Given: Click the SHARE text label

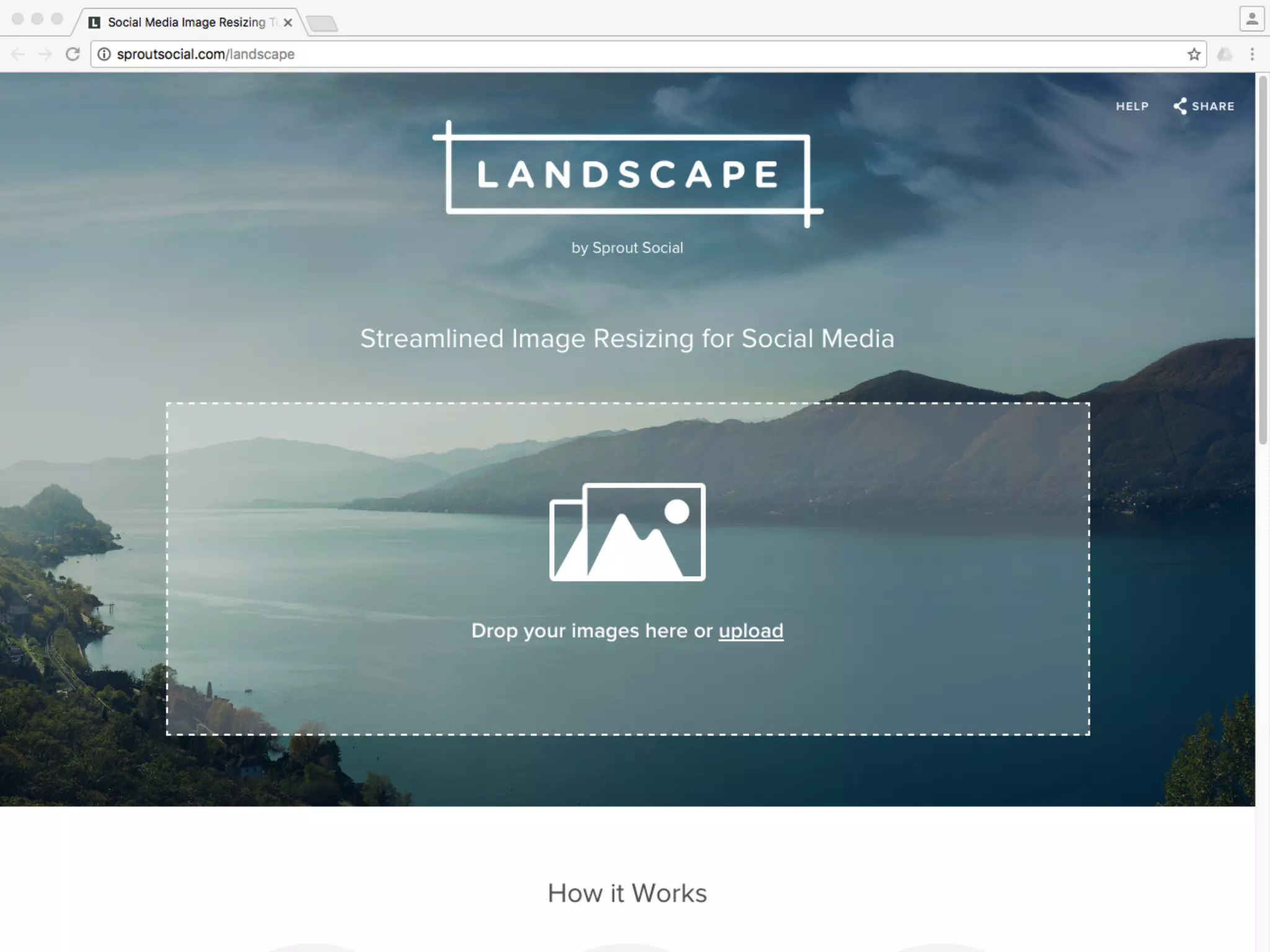Looking at the screenshot, I should point(1213,106).
